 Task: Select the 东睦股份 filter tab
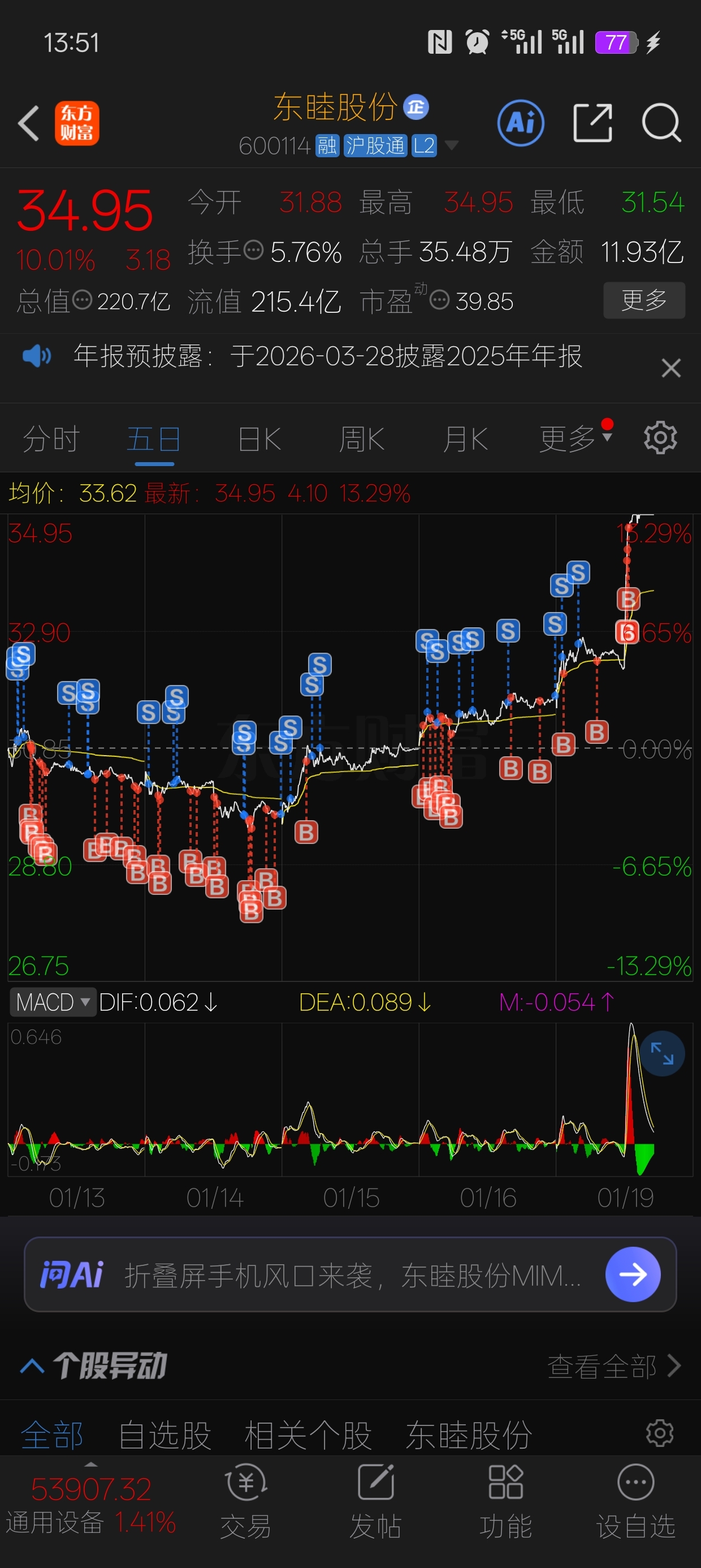tap(469, 1435)
